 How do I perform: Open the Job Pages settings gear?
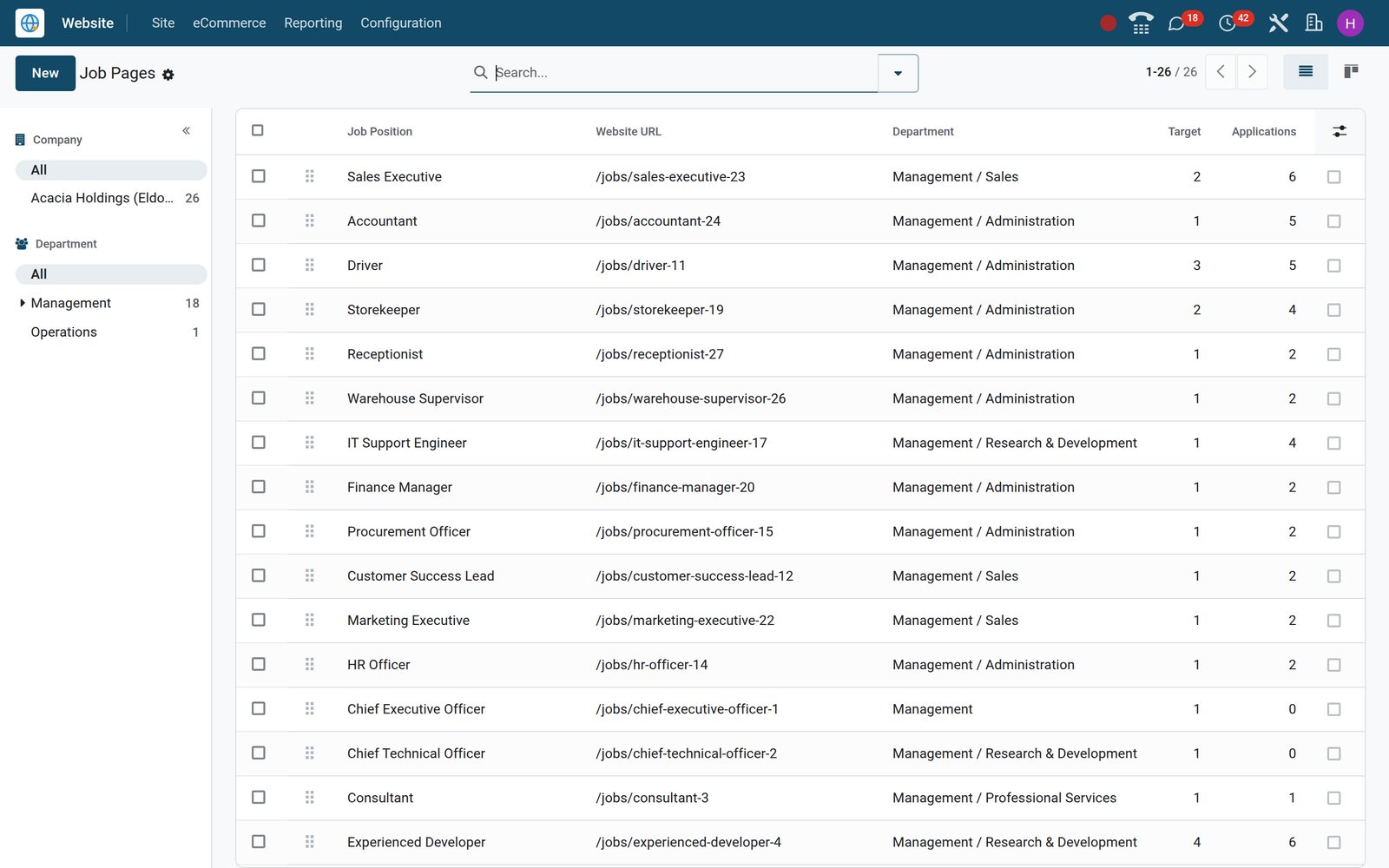[x=168, y=75]
